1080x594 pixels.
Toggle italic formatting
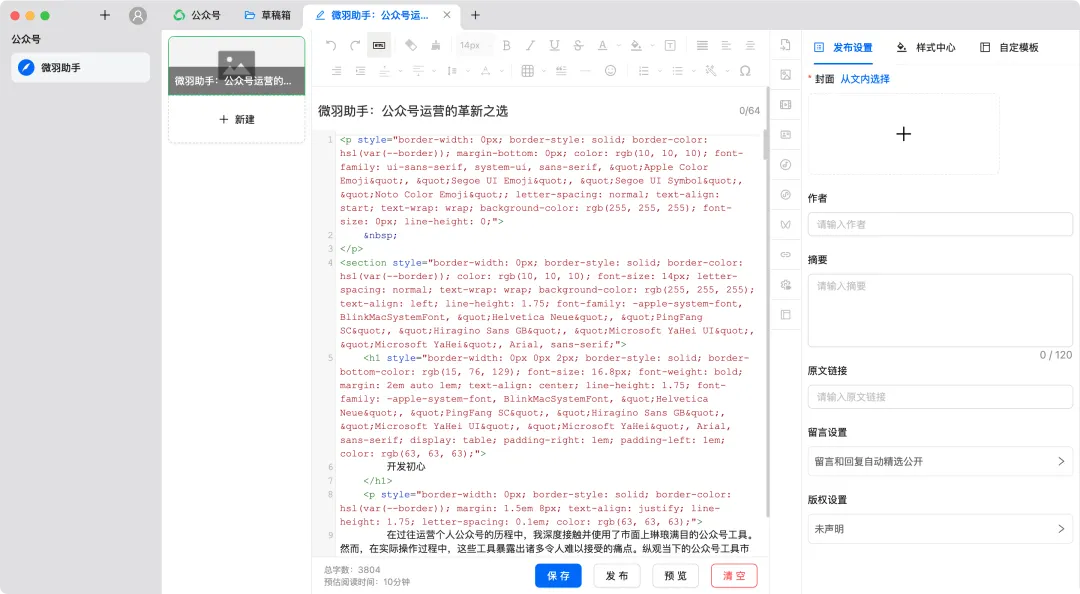pyautogui.click(x=530, y=45)
